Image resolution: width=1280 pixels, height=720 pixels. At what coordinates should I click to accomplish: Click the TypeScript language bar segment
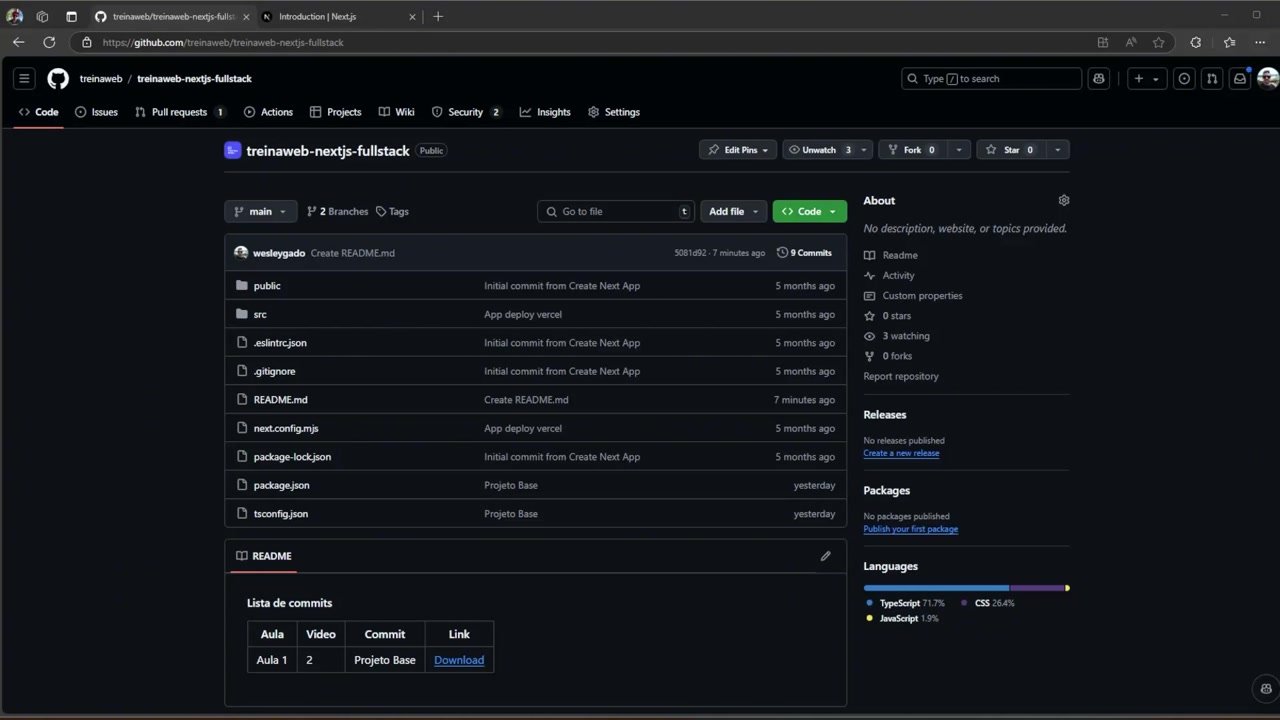(936, 588)
